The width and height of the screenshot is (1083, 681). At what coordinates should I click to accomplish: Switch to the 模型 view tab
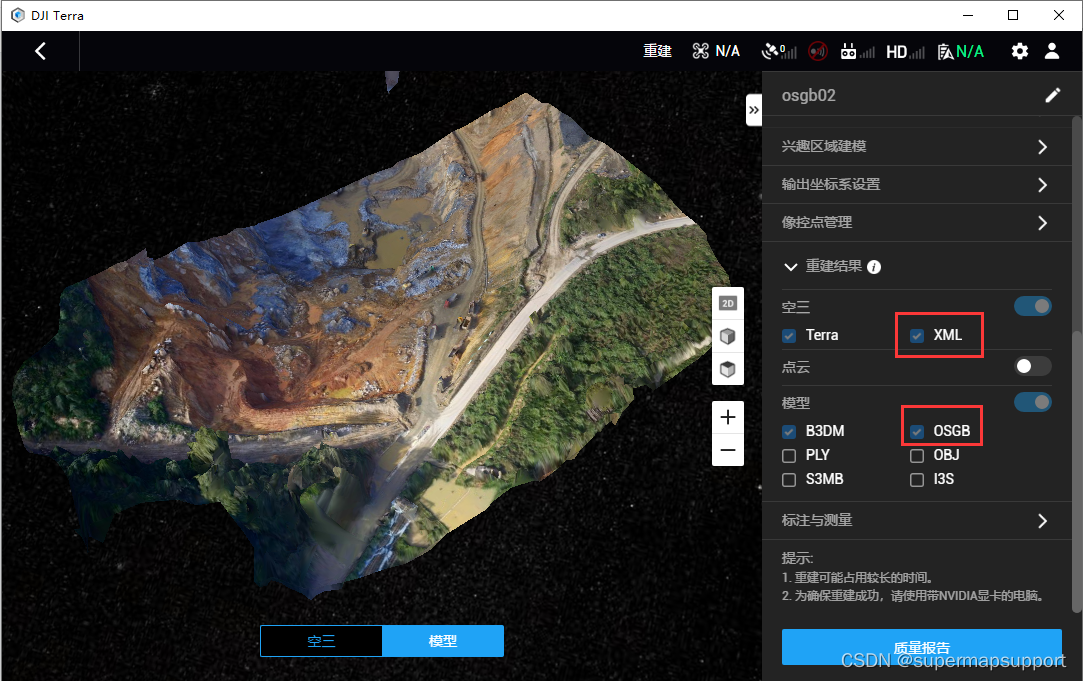coord(443,641)
